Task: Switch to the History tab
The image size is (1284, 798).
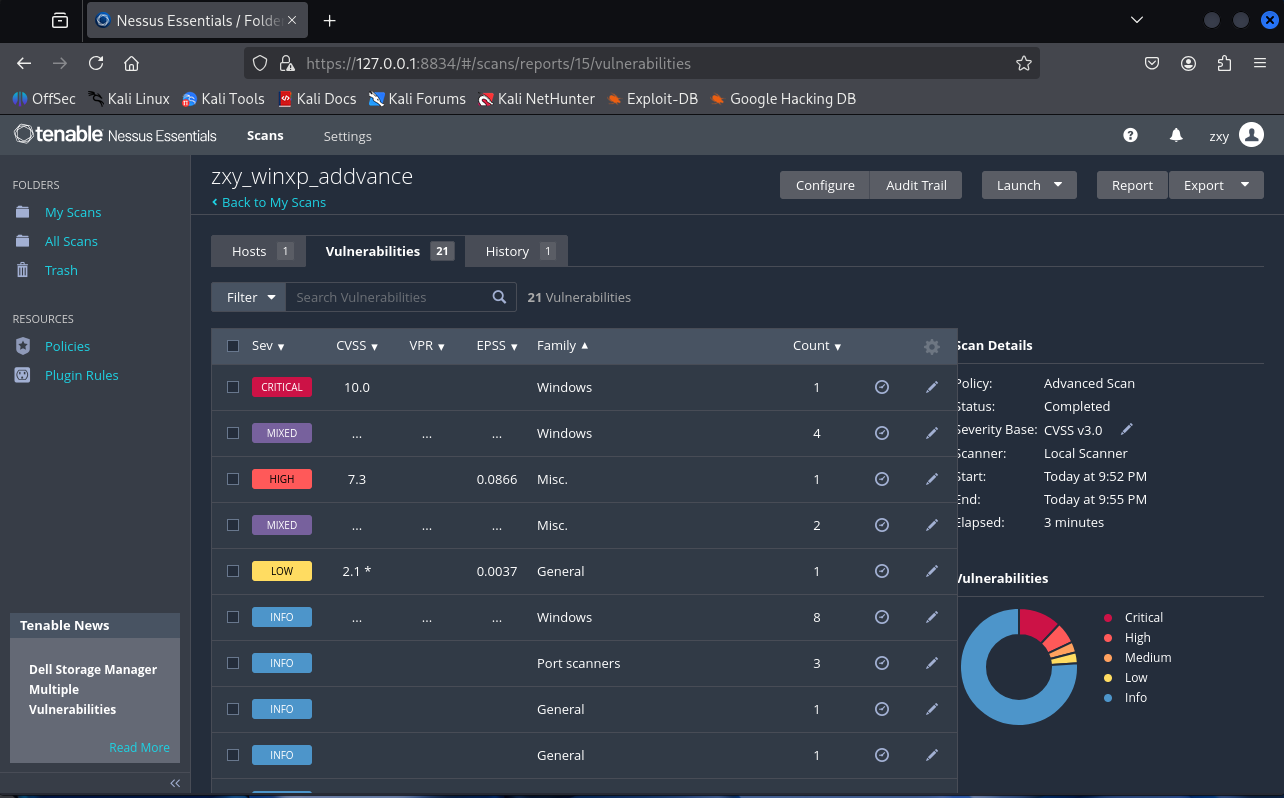Action: pos(517,251)
